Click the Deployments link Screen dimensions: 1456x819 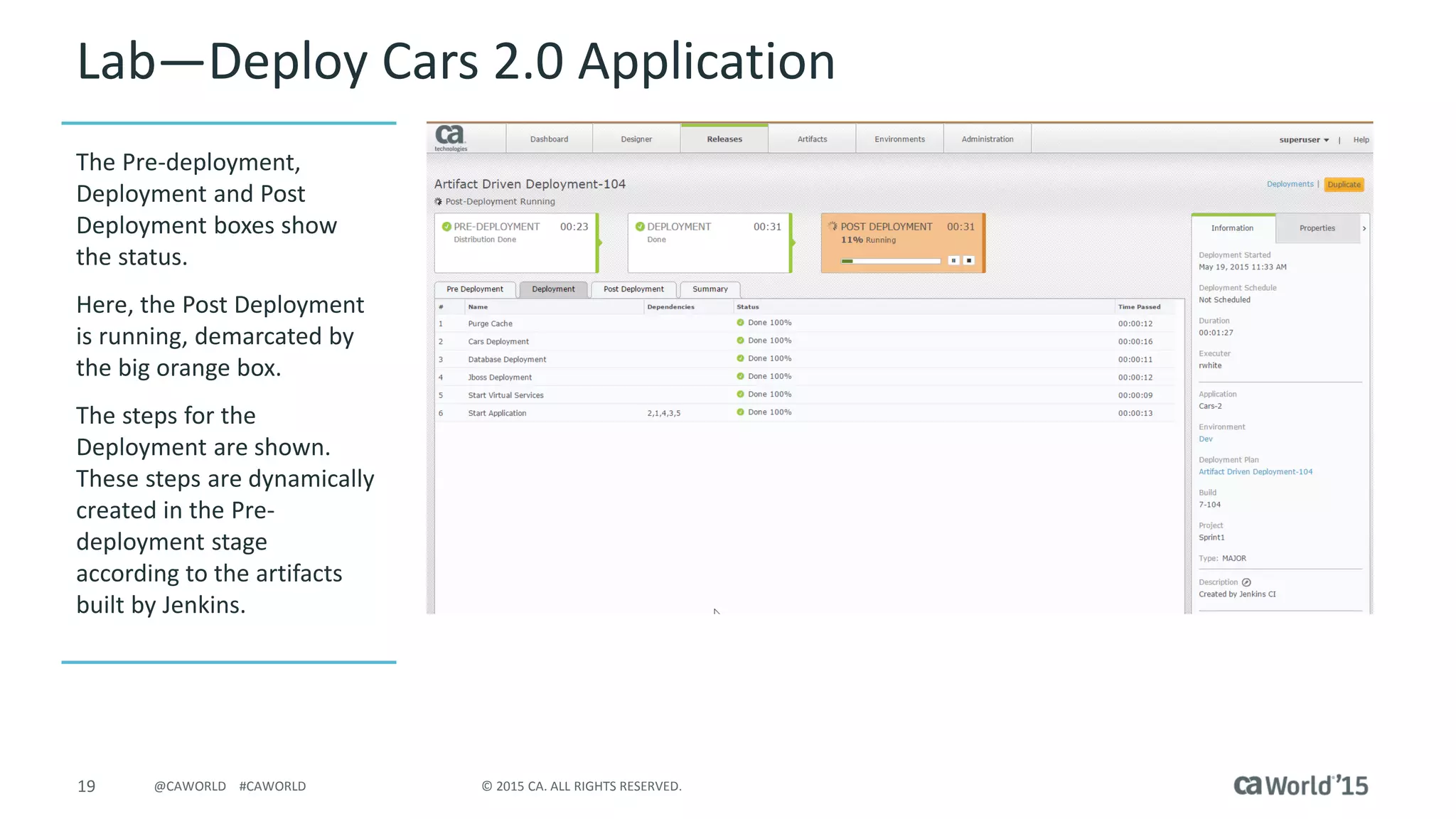coord(1290,184)
